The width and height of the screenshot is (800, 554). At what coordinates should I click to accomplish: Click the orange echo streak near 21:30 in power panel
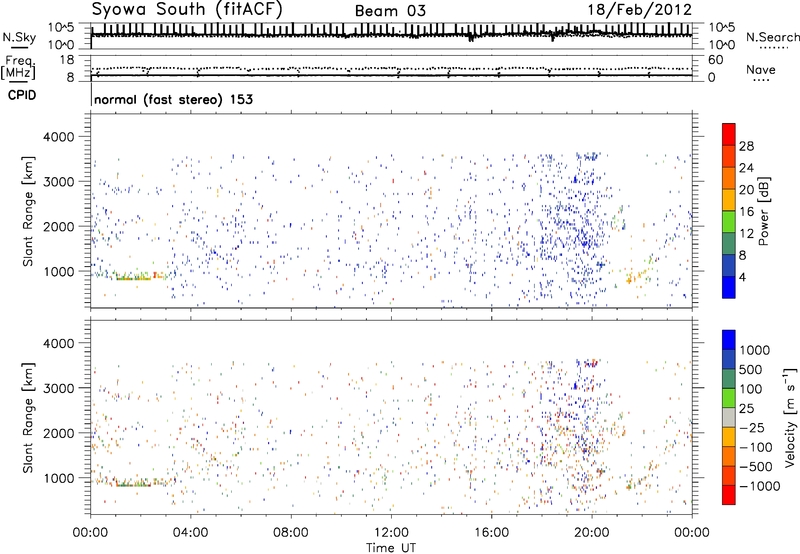pos(636,275)
